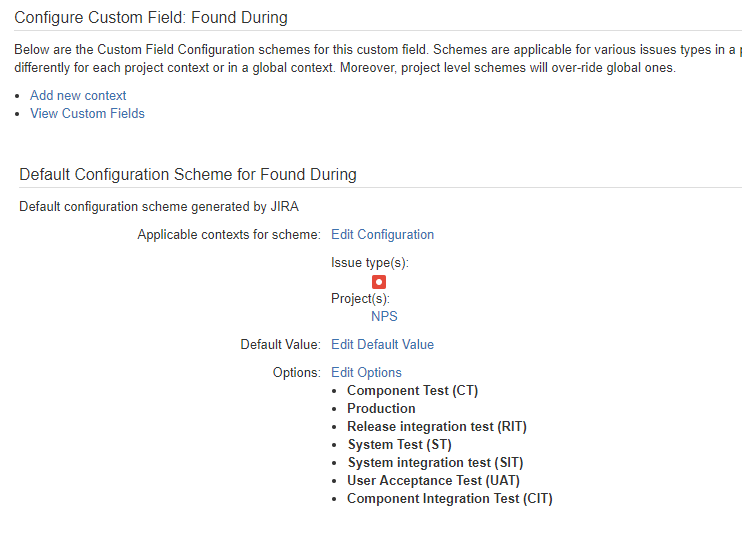Image resolution: width=742 pixels, height=548 pixels.
Task: Click Release integration test (RIT) option
Action: pyautogui.click(x=437, y=427)
